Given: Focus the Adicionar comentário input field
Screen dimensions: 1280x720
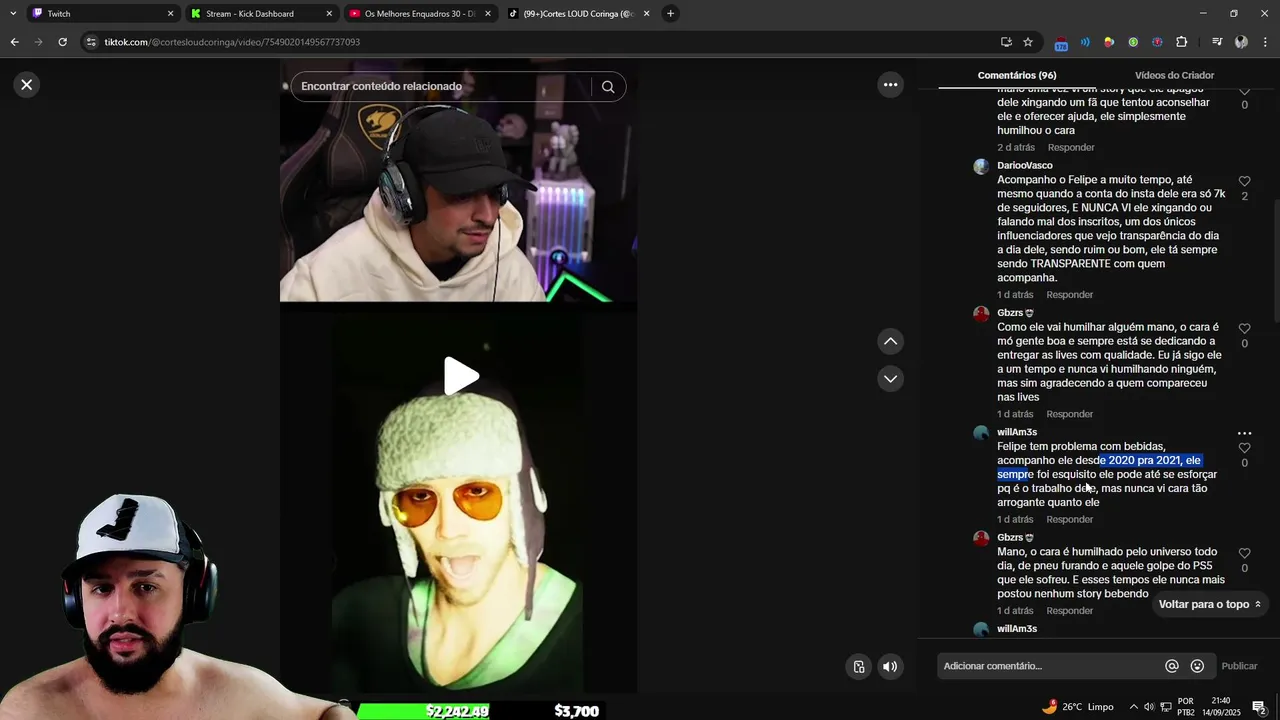Looking at the screenshot, I should click(1049, 666).
